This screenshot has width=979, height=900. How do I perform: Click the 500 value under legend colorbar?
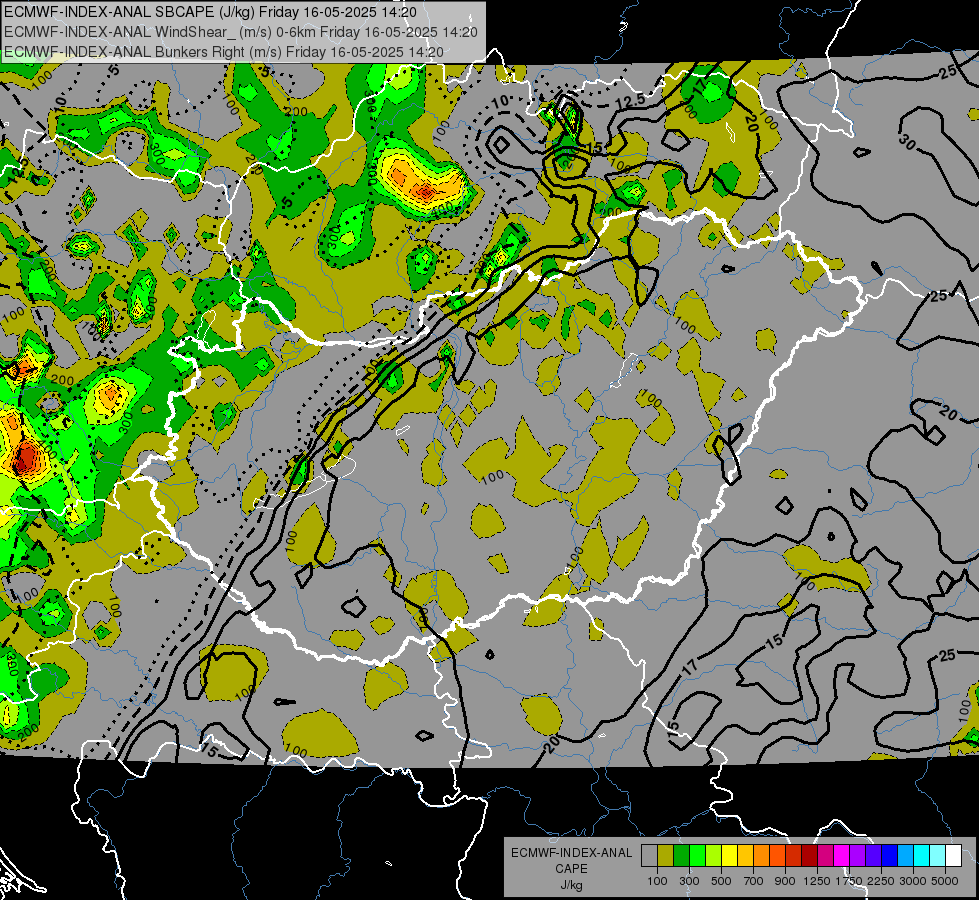click(721, 881)
